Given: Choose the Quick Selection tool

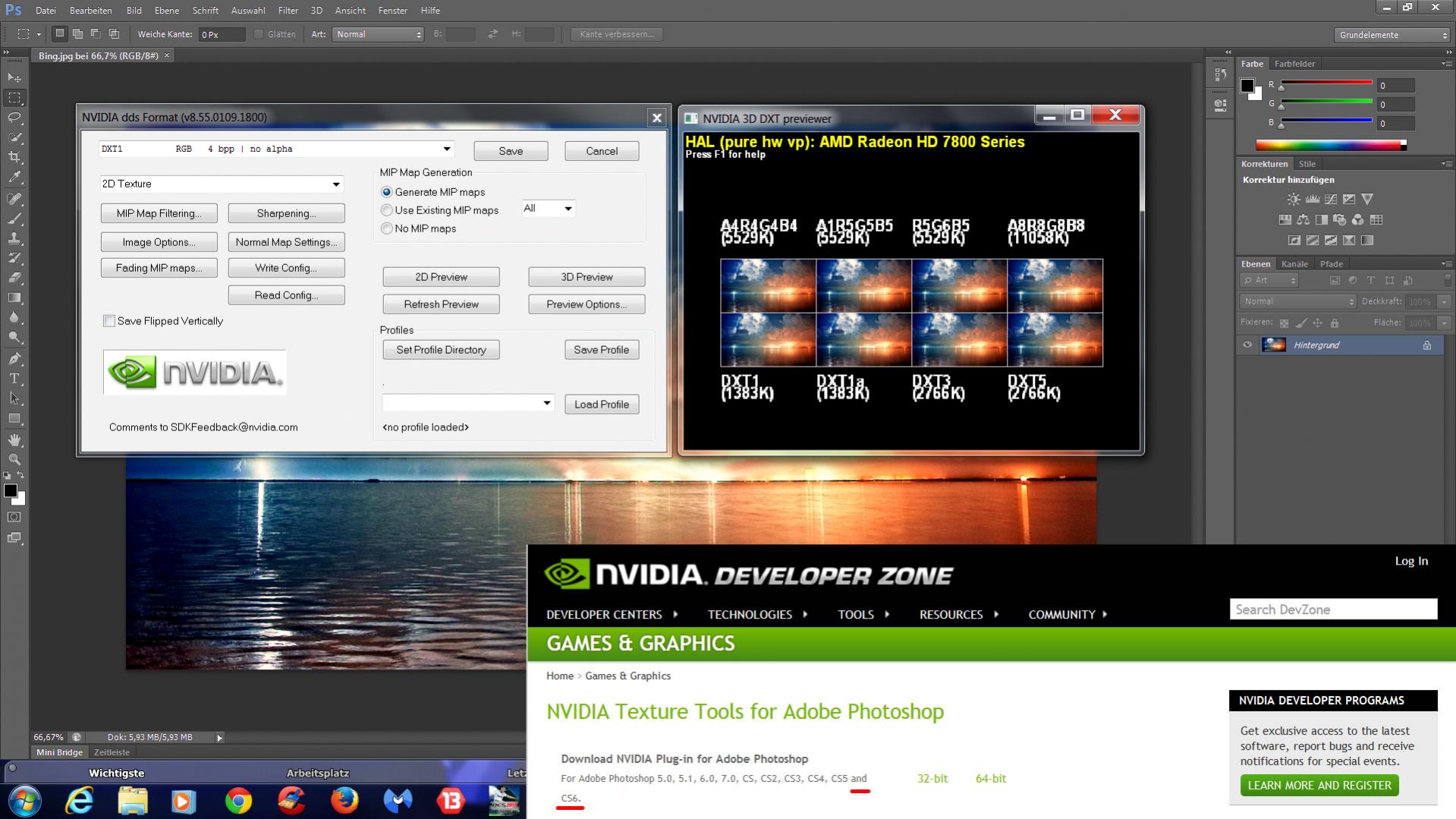Looking at the screenshot, I should tap(14, 137).
